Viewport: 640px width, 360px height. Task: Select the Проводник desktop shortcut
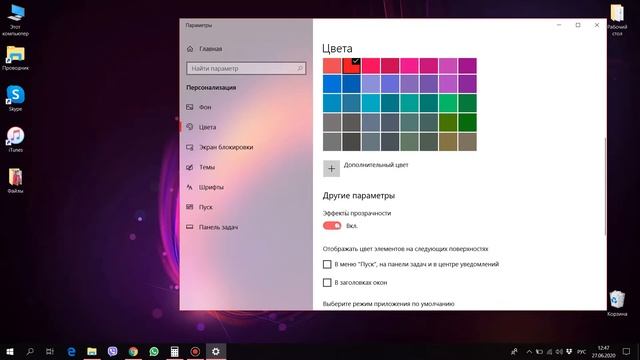16,58
